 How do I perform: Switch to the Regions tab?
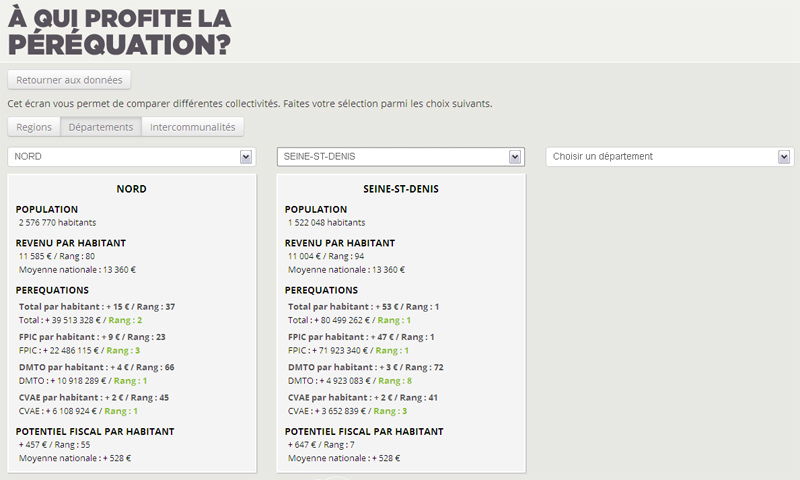(x=34, y=127)
